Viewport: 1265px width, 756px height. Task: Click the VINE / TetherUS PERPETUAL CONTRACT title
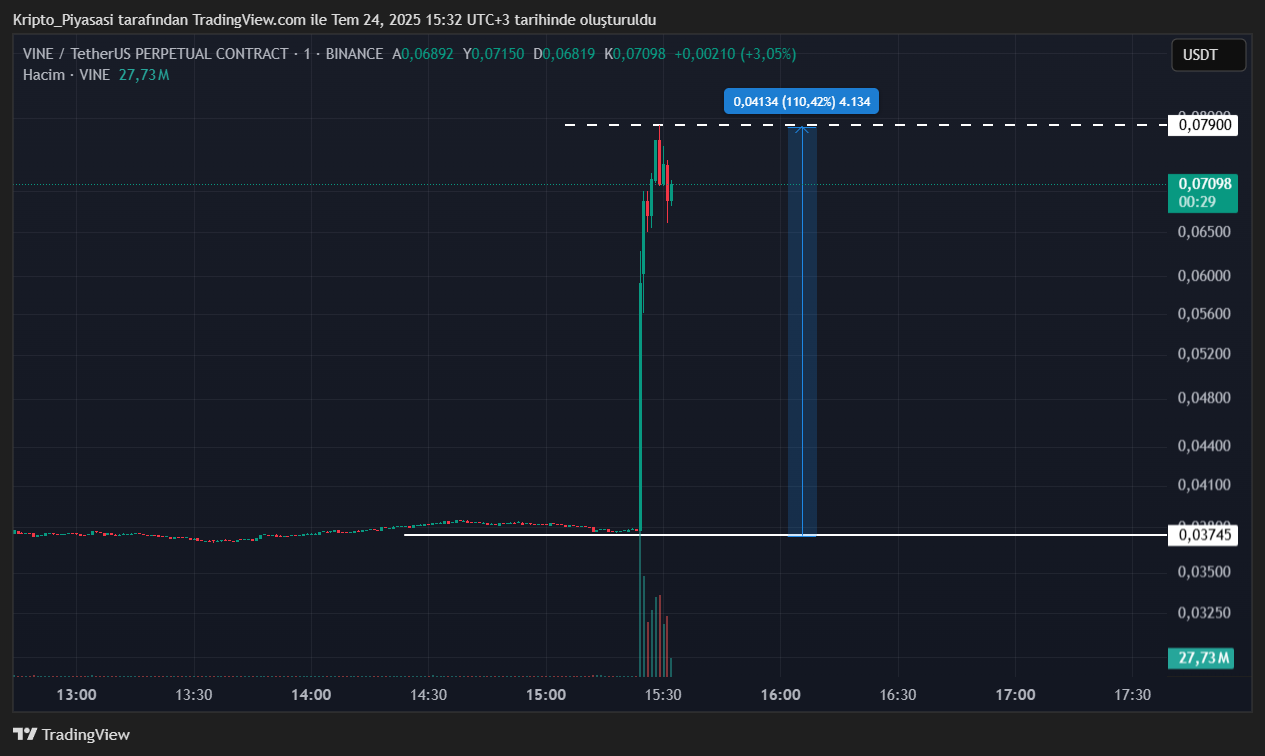click(155, 54)
